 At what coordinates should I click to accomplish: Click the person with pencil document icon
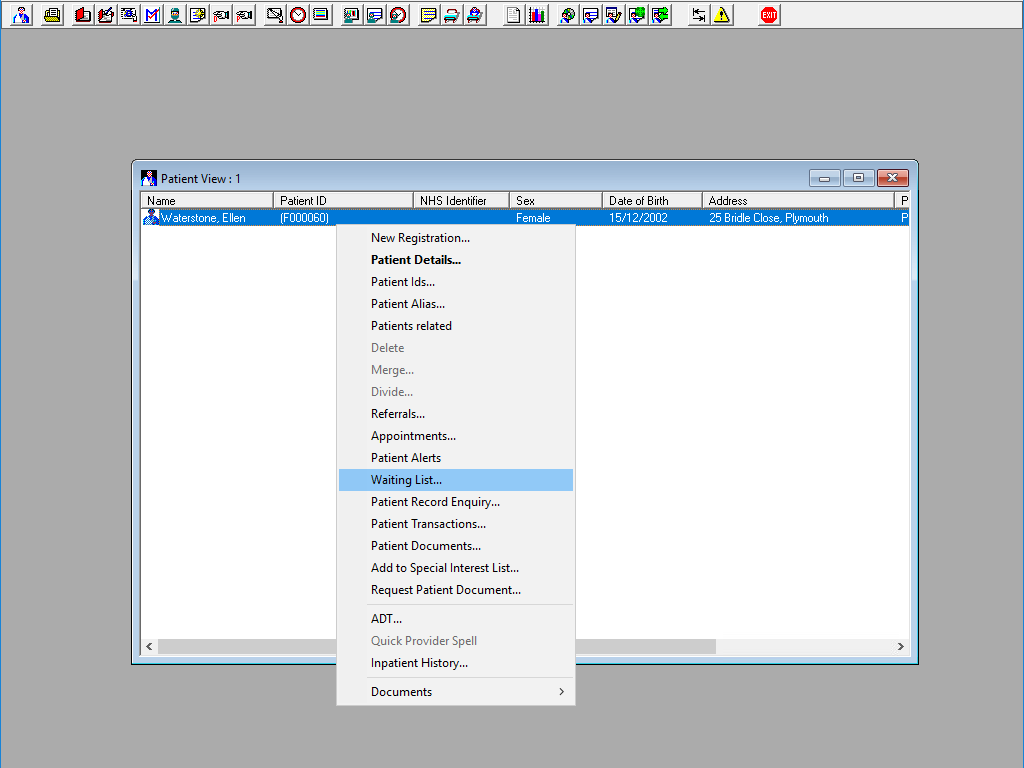coord(614,15)
